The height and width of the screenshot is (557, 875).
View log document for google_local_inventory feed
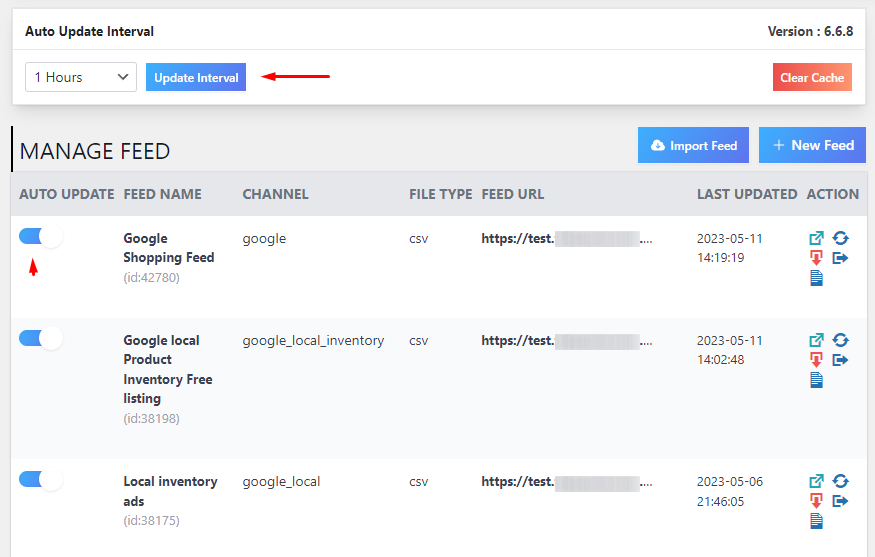coord(816,380)
